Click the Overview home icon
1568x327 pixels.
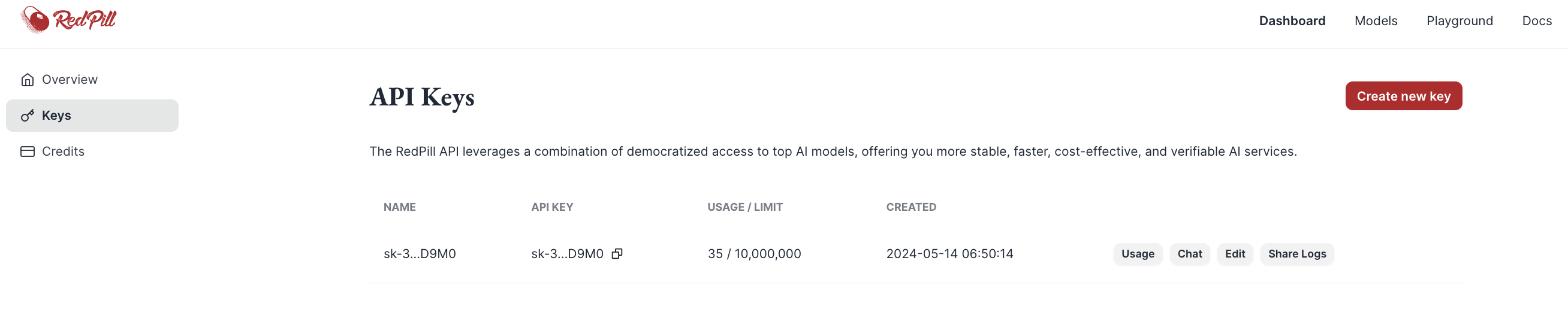click(x=28, y=80)
